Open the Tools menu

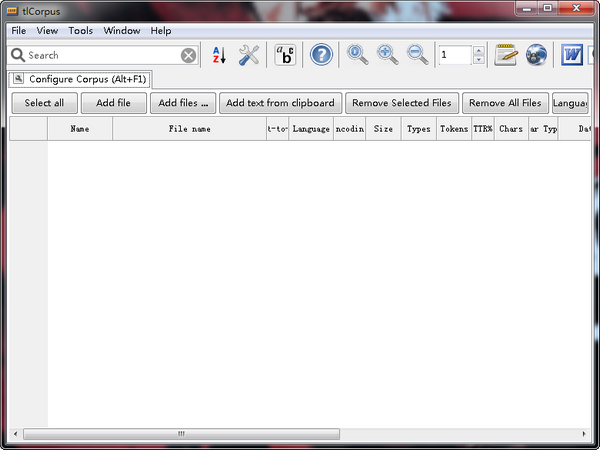[81, 31]
